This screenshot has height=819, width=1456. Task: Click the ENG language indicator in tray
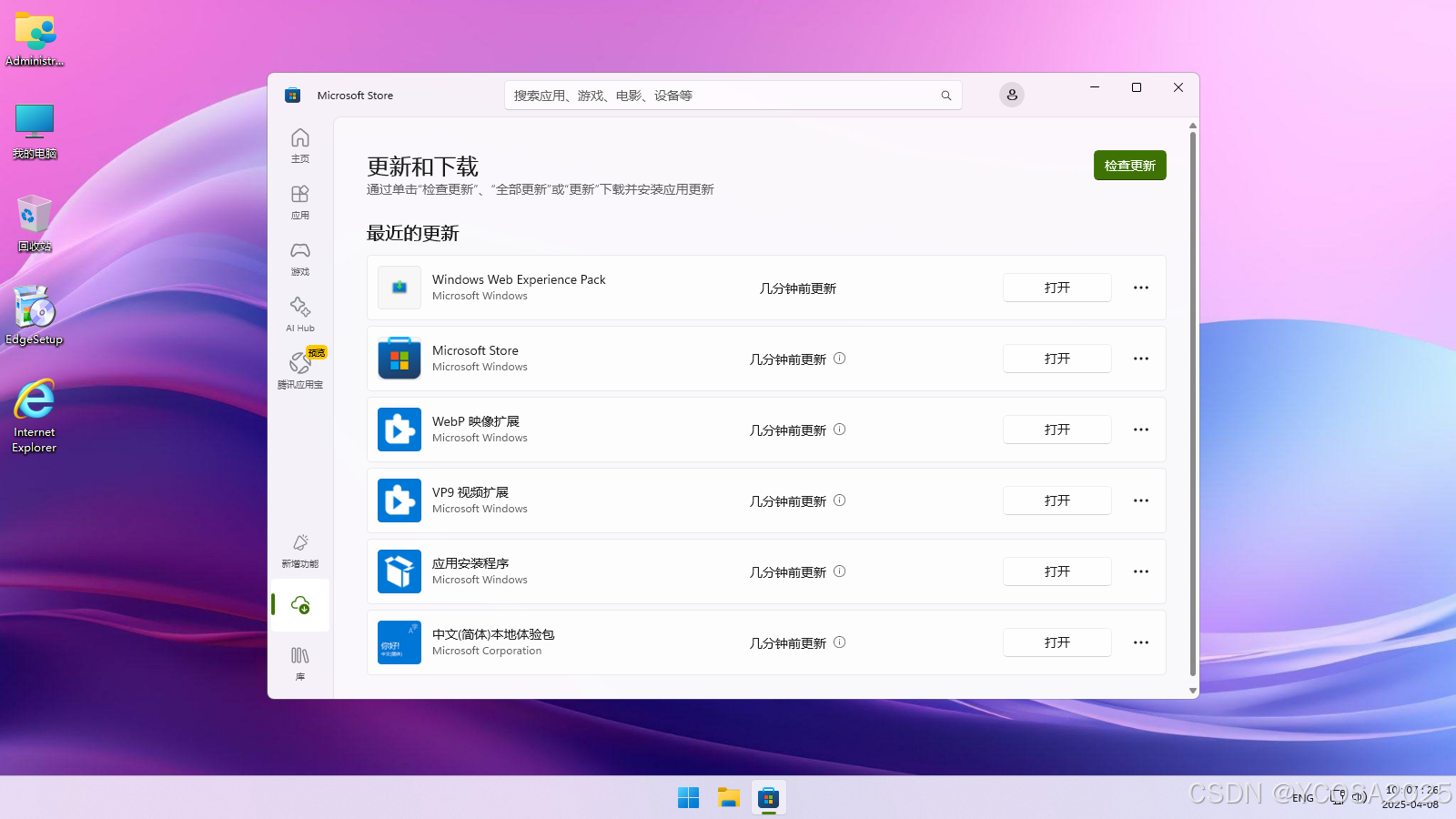1303,798
